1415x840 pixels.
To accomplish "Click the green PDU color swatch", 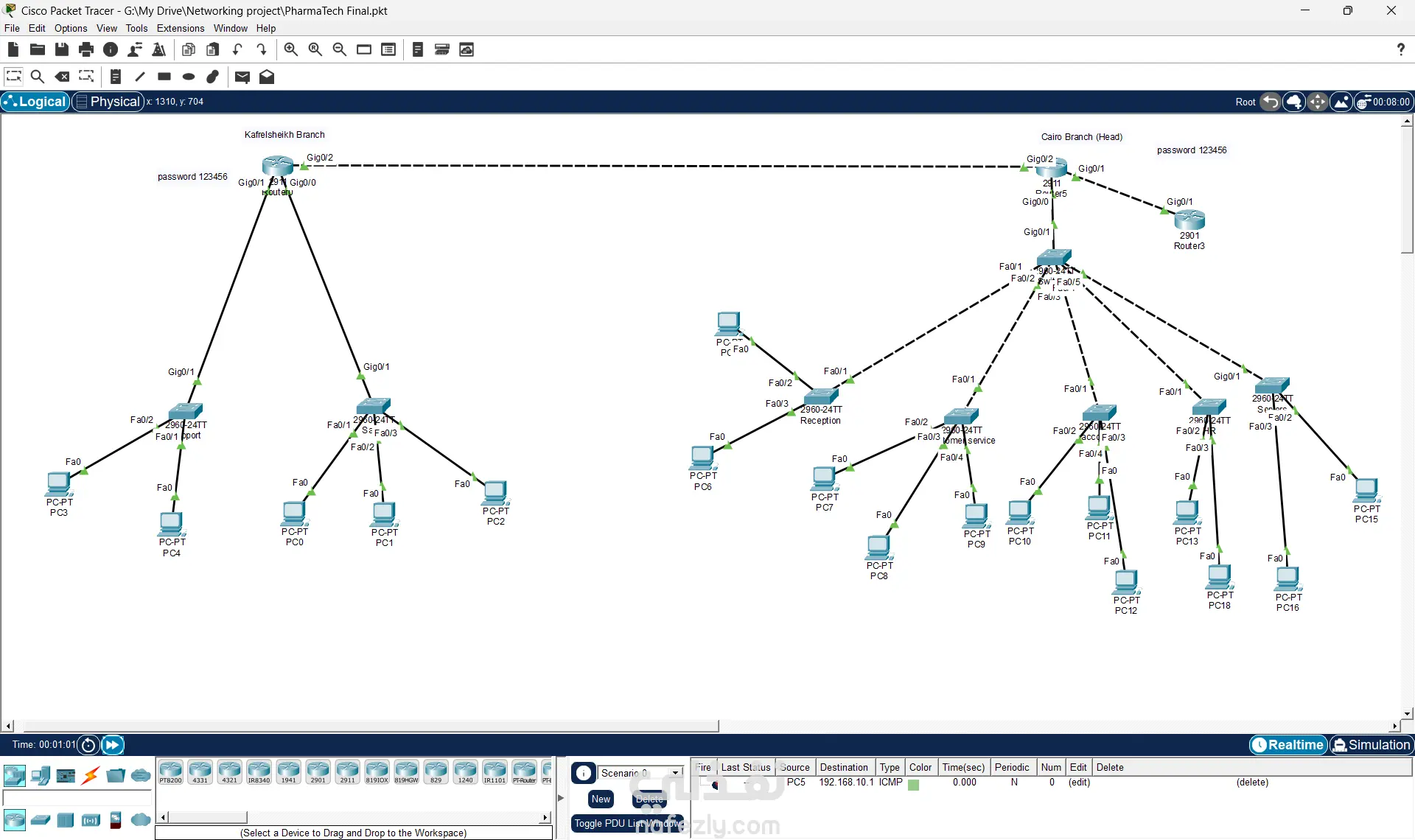I will point(914,785).
